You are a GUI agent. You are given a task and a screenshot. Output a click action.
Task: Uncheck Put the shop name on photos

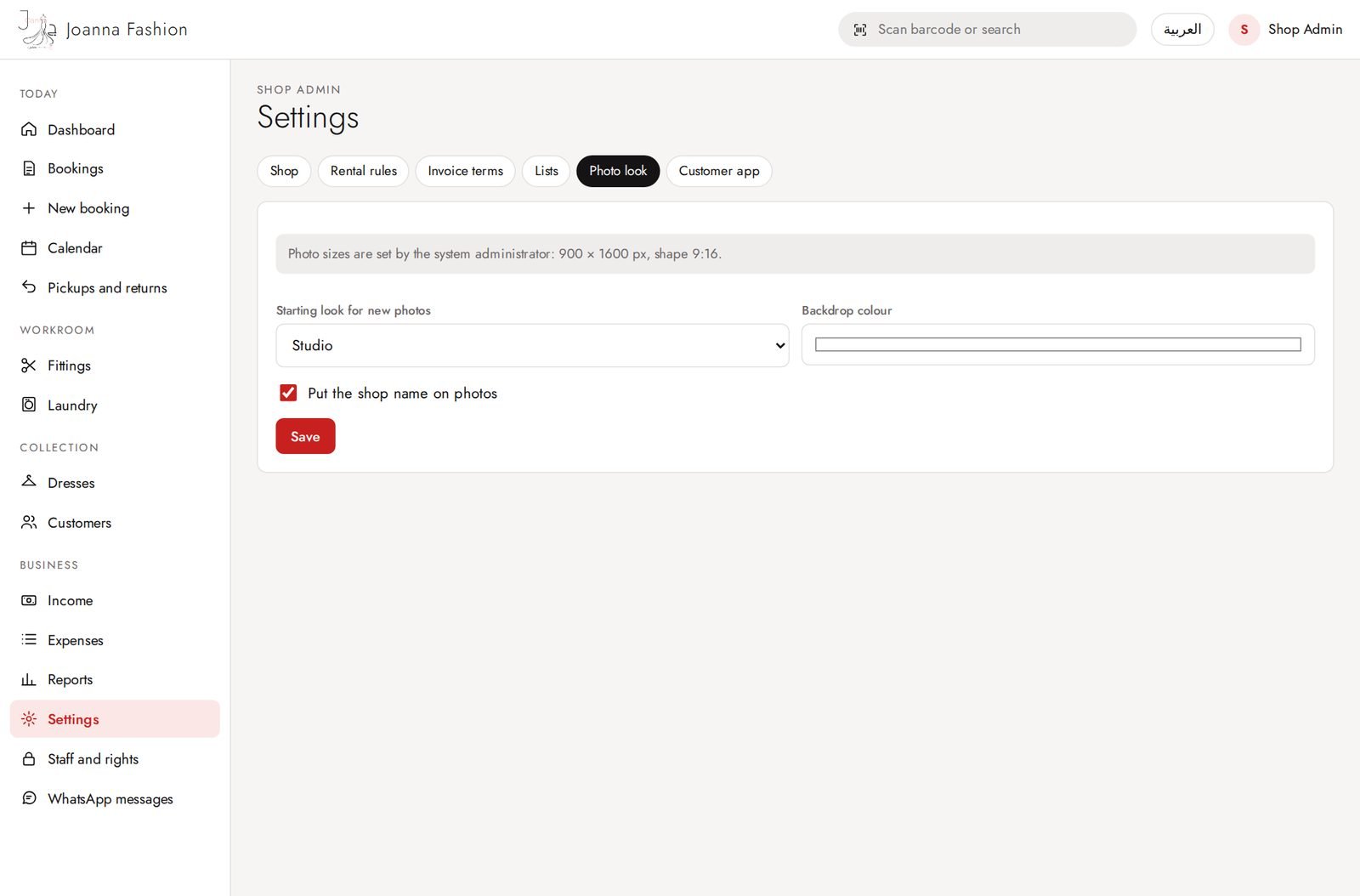tap(288, 393)
